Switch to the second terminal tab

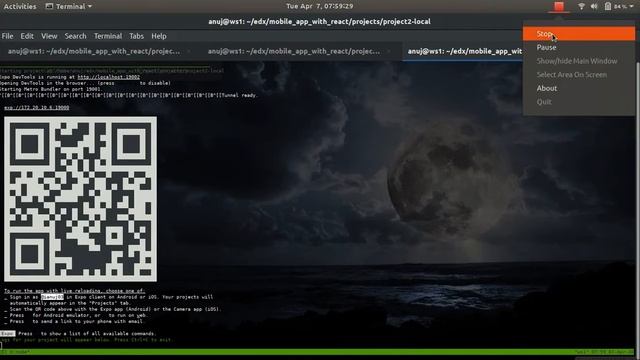tap(294, 51)
